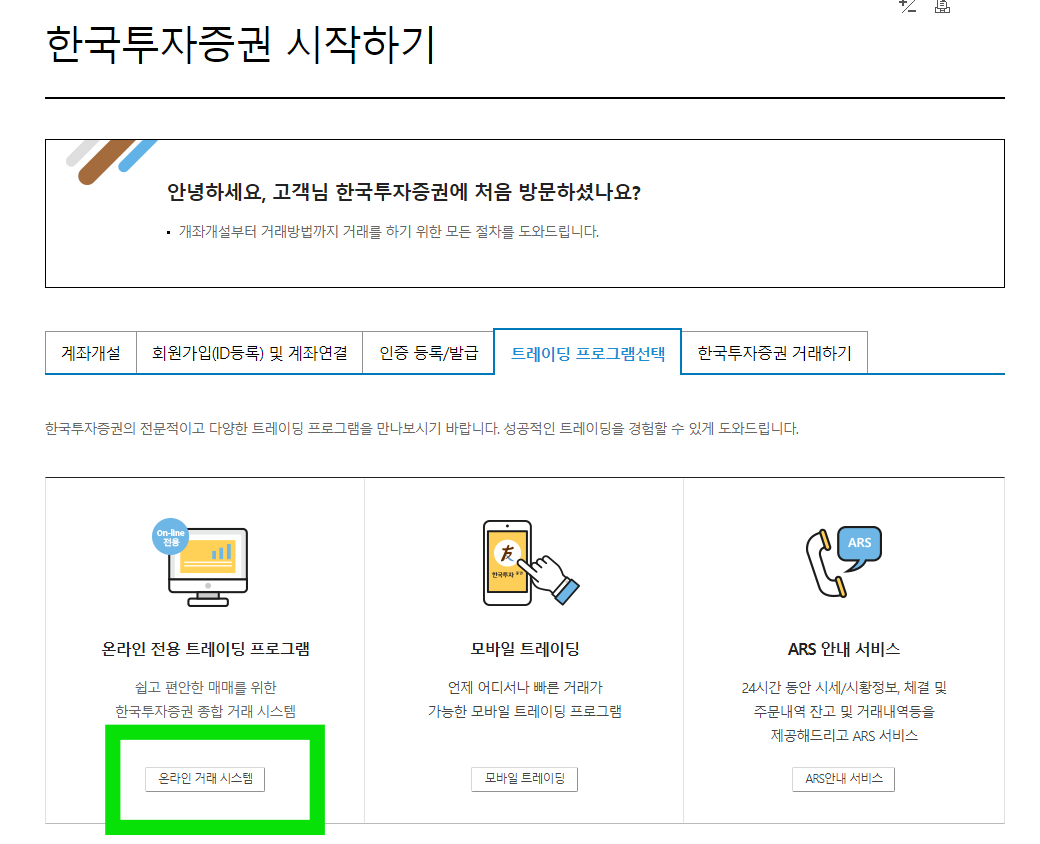
Task: Click the ARS telephone icon
Action: (x=844, y=561)
